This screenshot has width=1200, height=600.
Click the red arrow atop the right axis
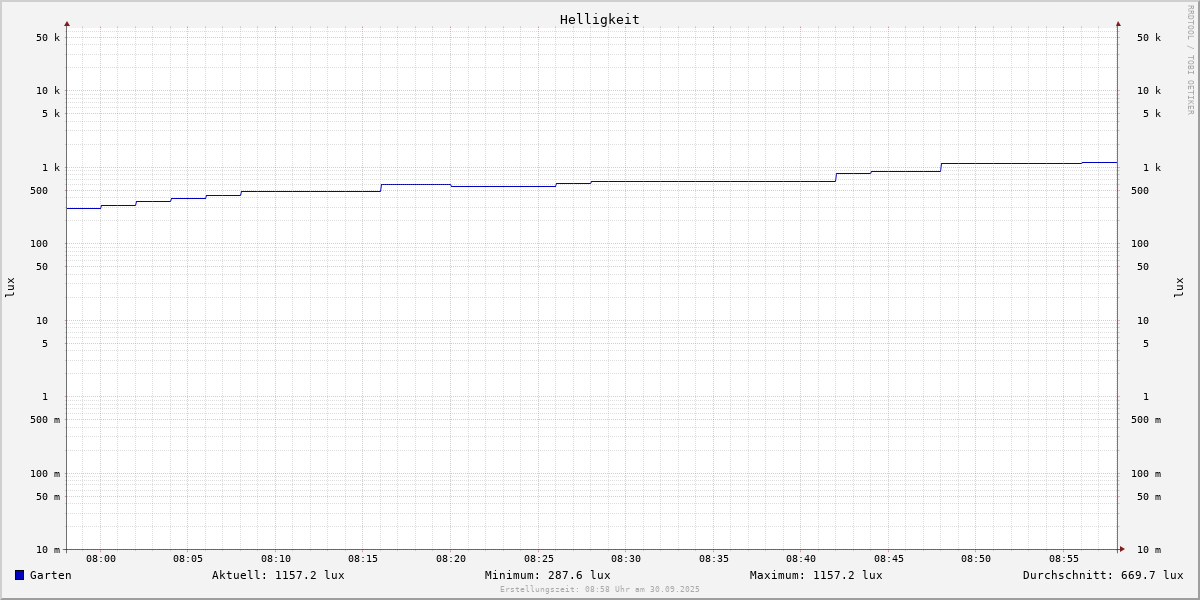[1118, 23]
